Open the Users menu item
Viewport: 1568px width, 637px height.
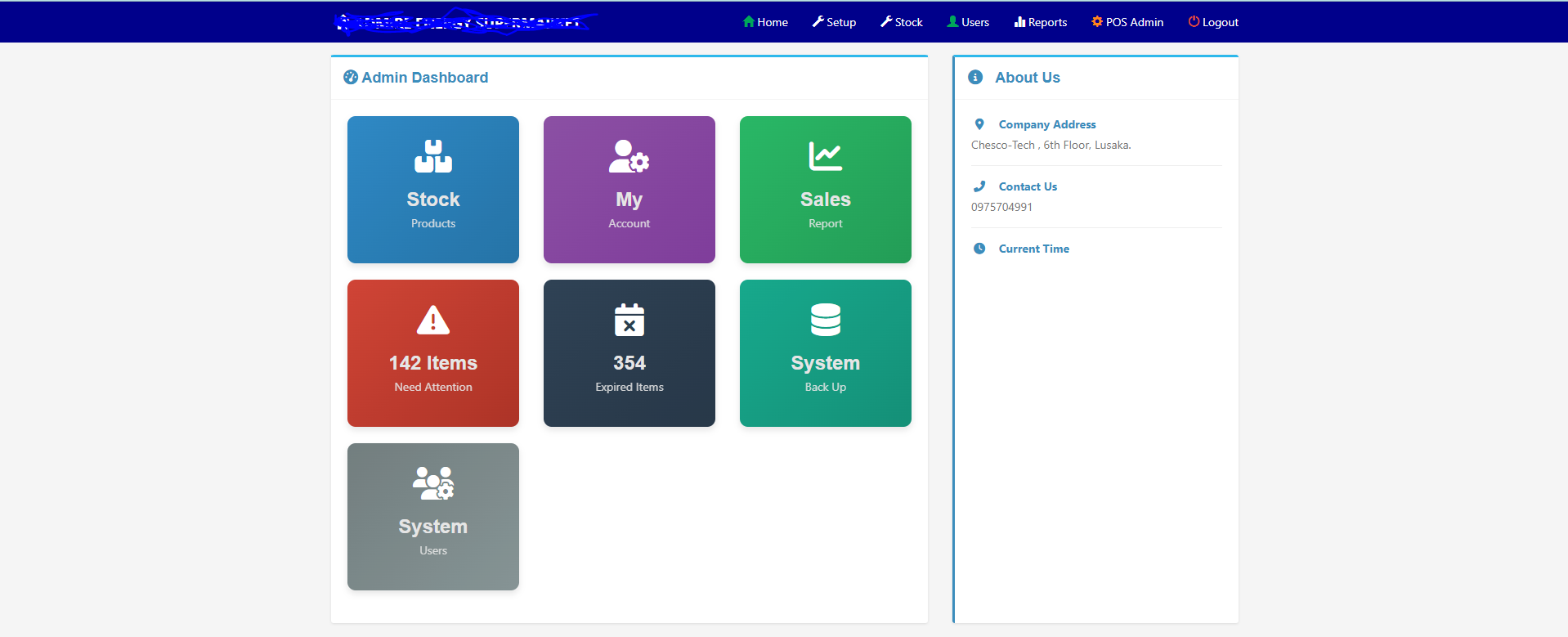(x=968, y=22)
